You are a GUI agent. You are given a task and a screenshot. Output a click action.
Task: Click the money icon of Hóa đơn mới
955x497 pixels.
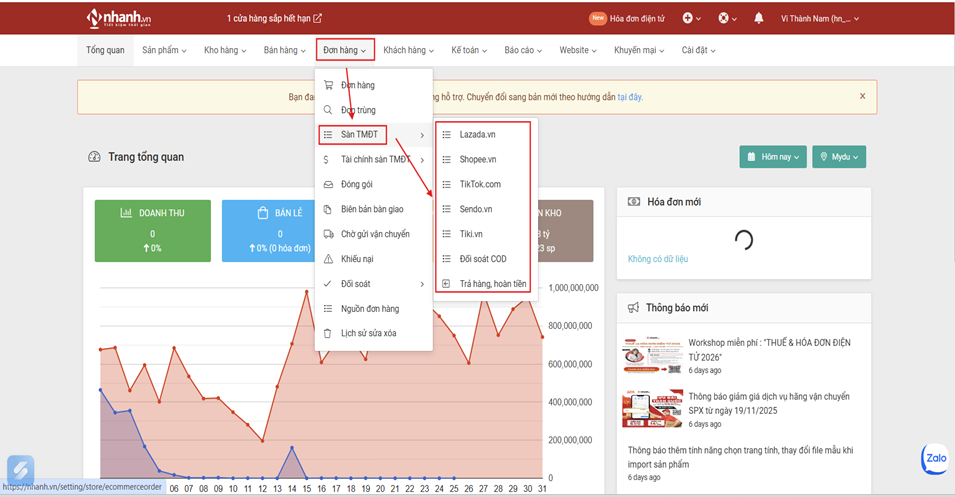coord(633,202)
